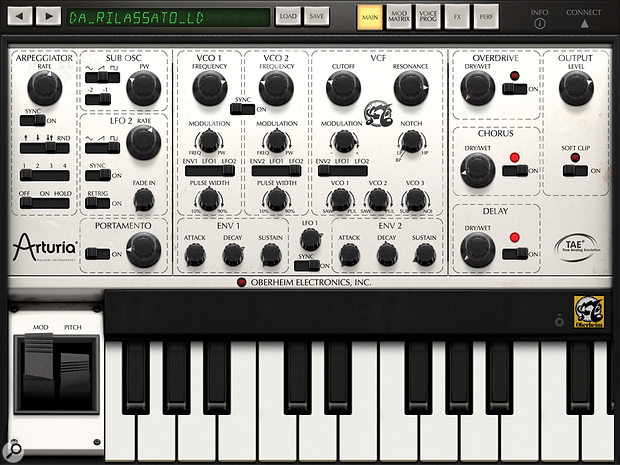Viewport: 620px width, 465px height.
Task: Click the VCO 1 modulation source selector
Action: [210, 170]
